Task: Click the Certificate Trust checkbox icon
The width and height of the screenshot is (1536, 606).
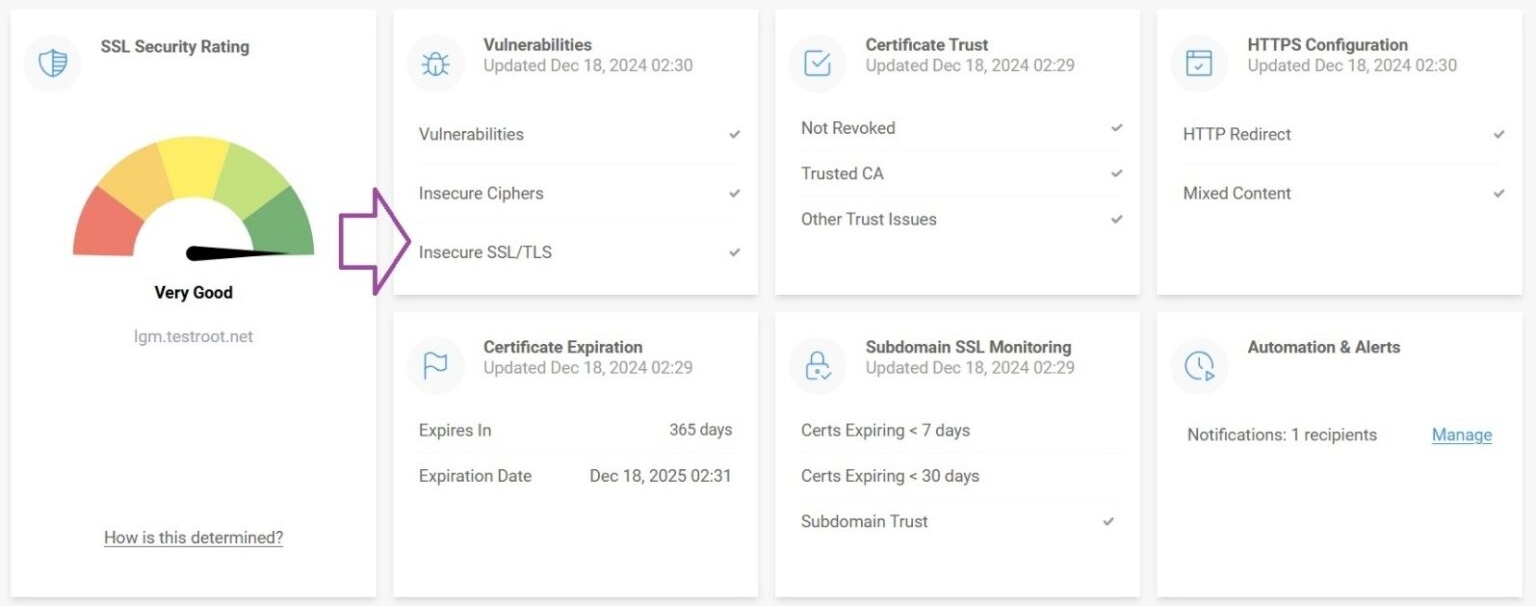Action: (x=817, y=62)
